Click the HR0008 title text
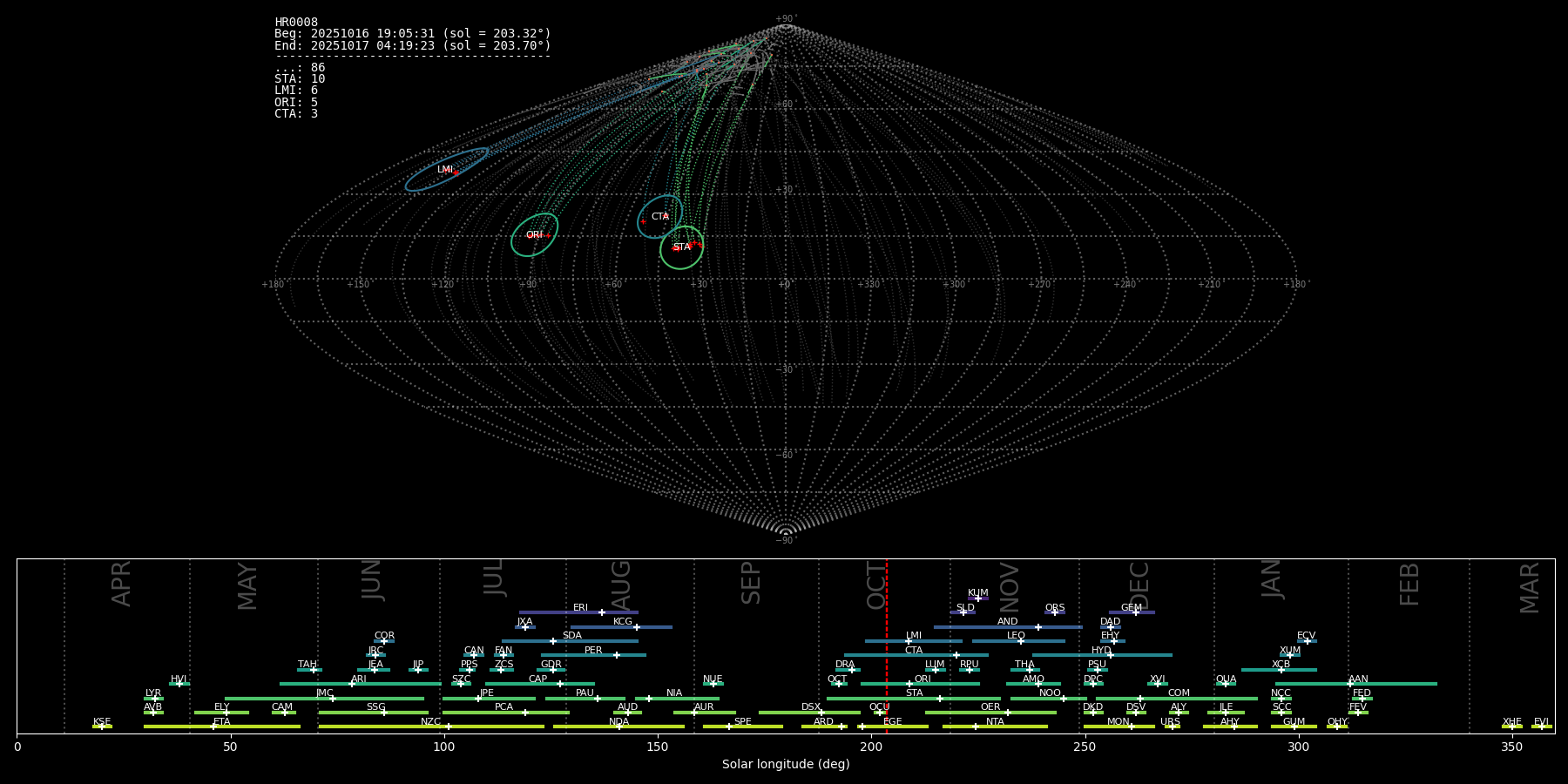Image resolution: width=1568 pixels, height=784 pixels. [x=296, y=23]
